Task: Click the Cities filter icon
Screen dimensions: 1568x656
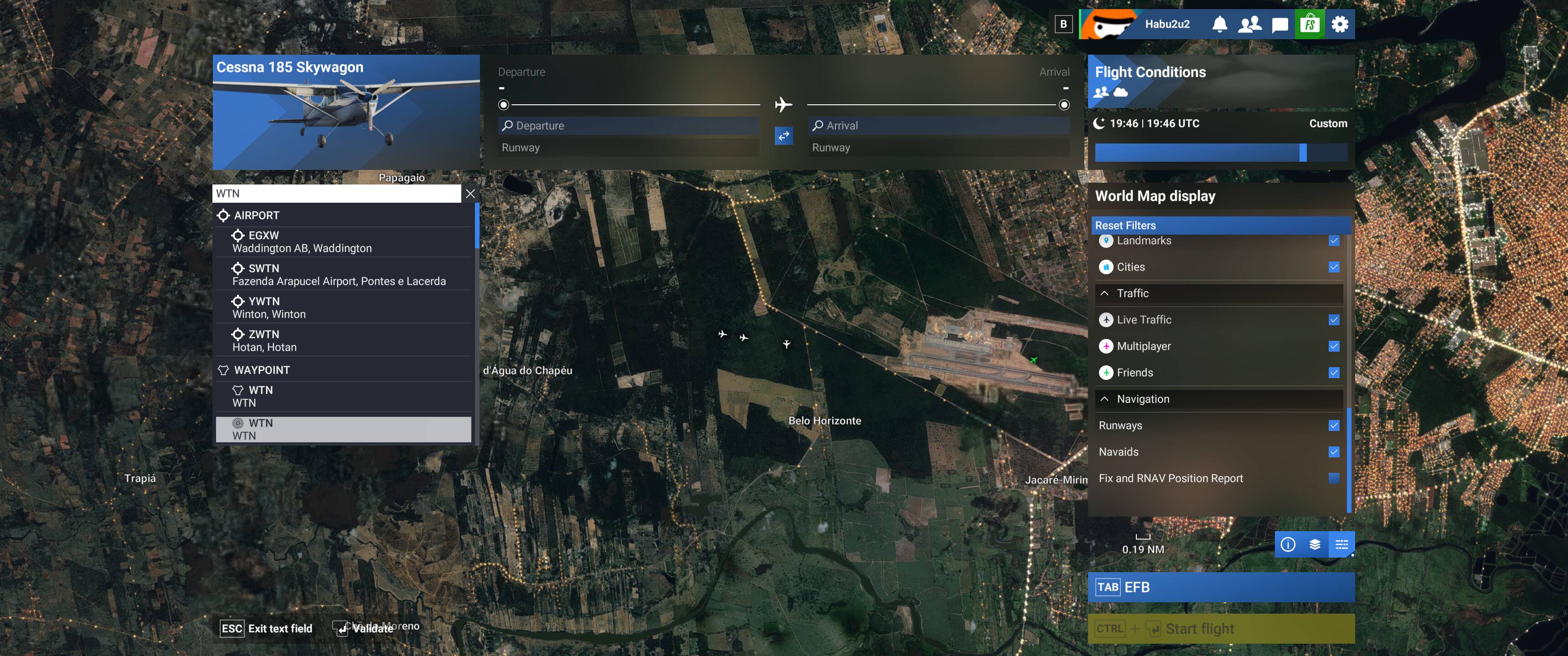Action: pyautogui.click(x=1106, y=267)
